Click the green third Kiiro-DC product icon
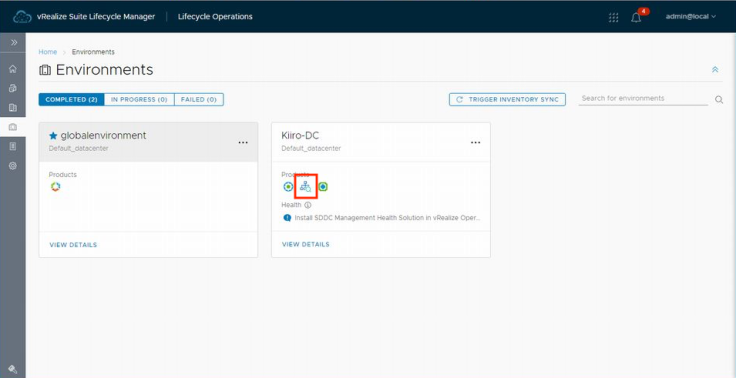736x378 pixels. click(322, 187)
